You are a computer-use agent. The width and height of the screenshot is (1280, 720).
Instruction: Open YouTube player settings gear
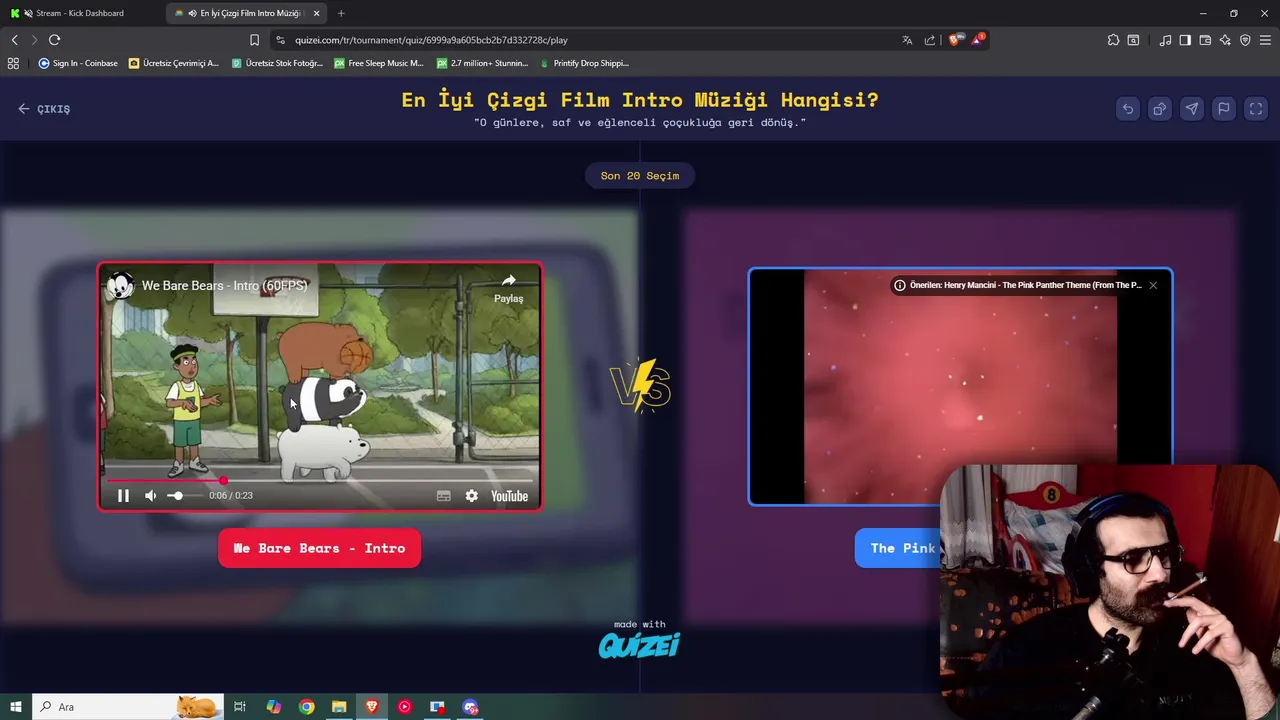[472, 496]
